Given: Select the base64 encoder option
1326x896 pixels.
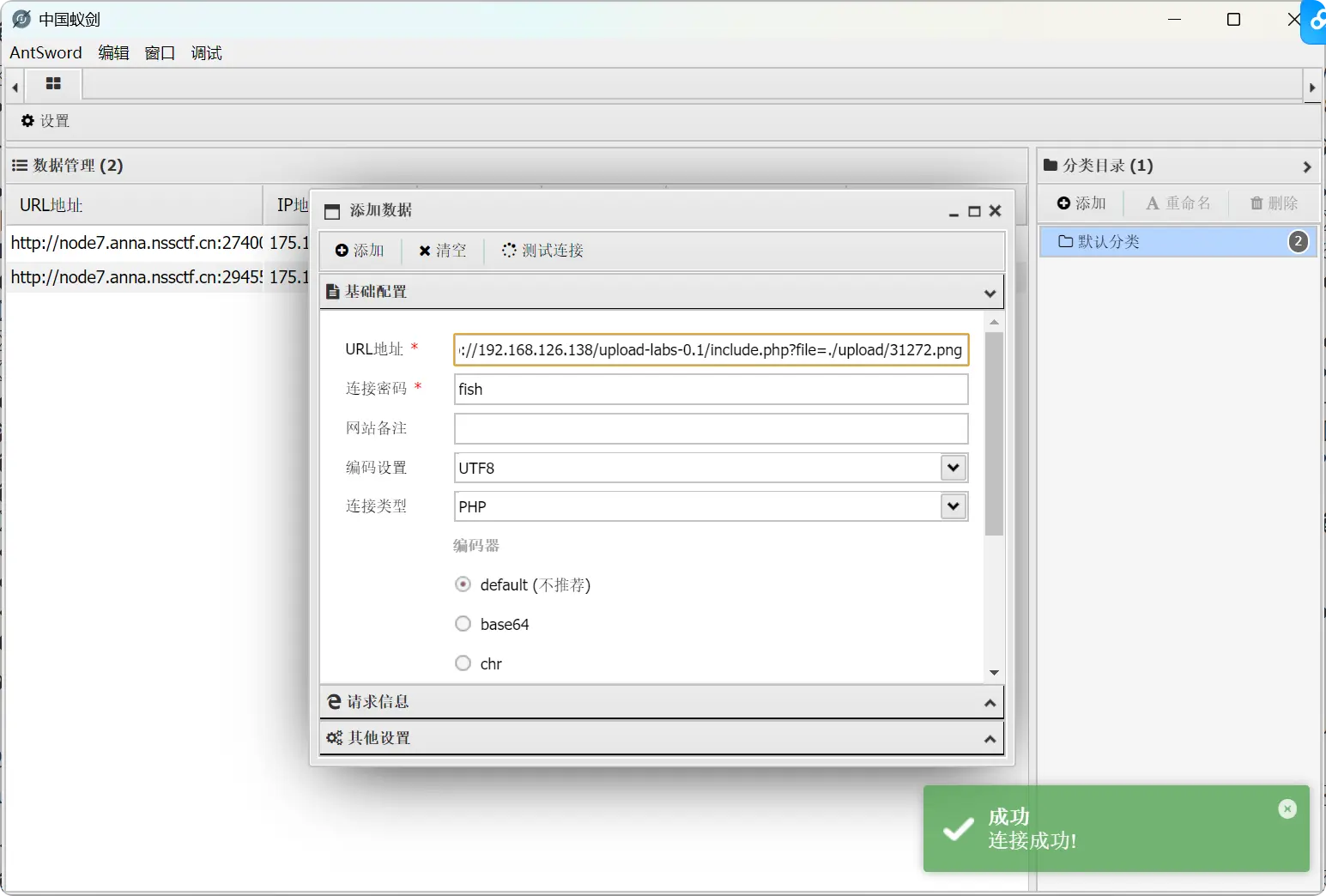Looking at the screenshot, I should (x=463, y=624).
